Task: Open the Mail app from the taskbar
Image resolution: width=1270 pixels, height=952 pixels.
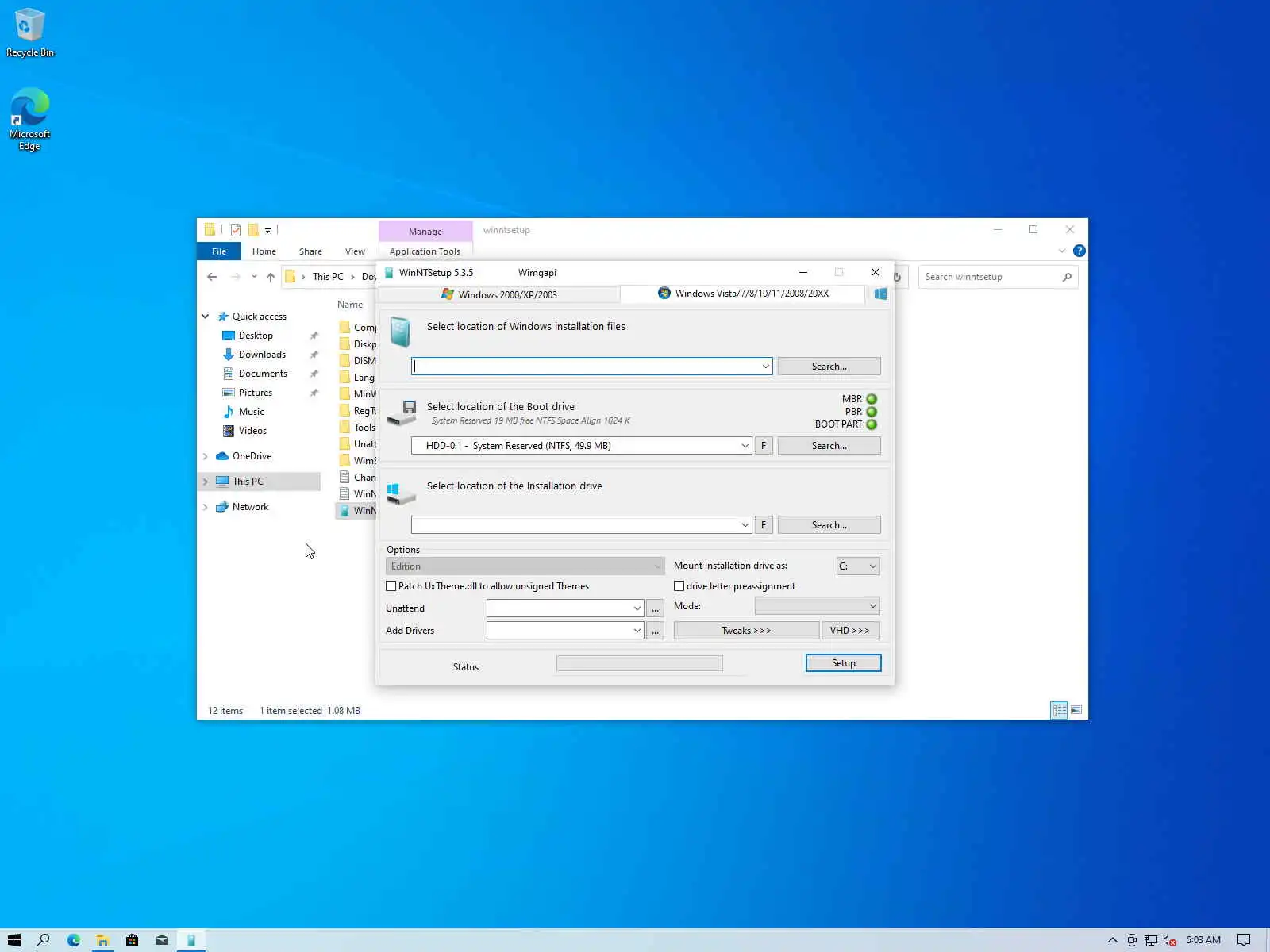Action: click(162, 940)
